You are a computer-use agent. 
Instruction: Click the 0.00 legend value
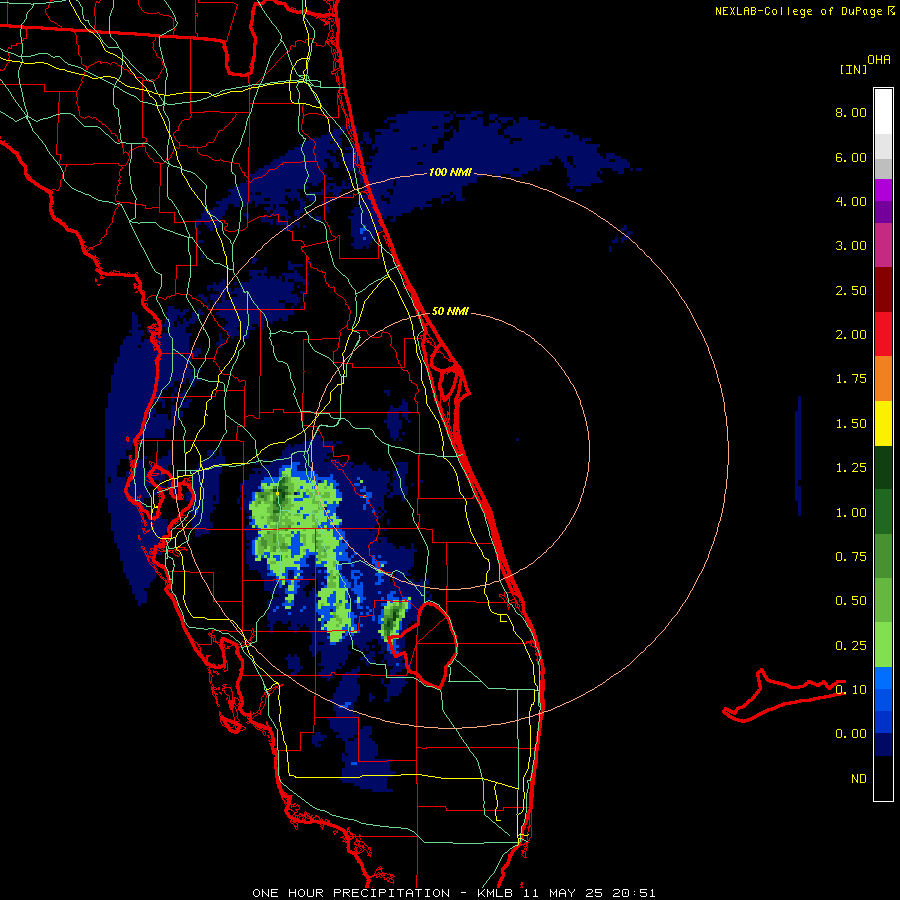coord(851,734)
